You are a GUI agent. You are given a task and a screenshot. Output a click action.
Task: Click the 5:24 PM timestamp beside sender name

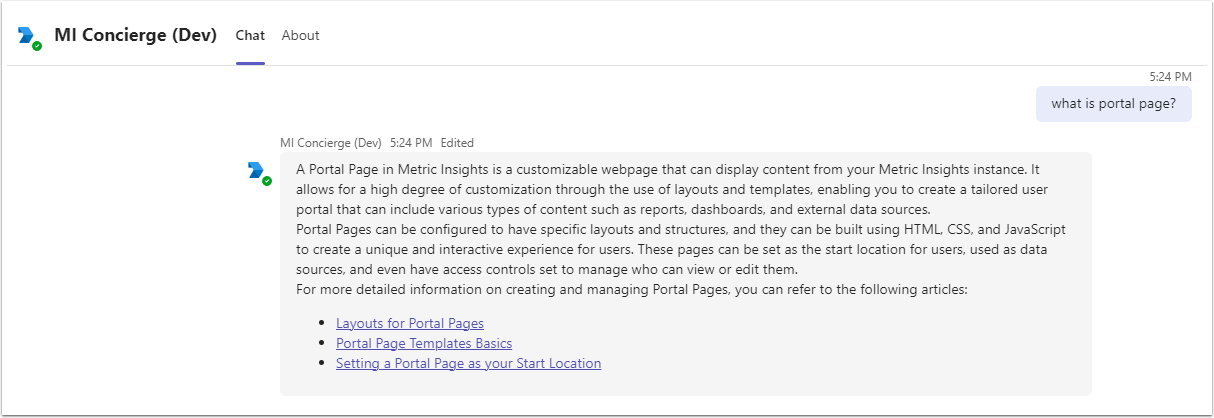point(410,143)
